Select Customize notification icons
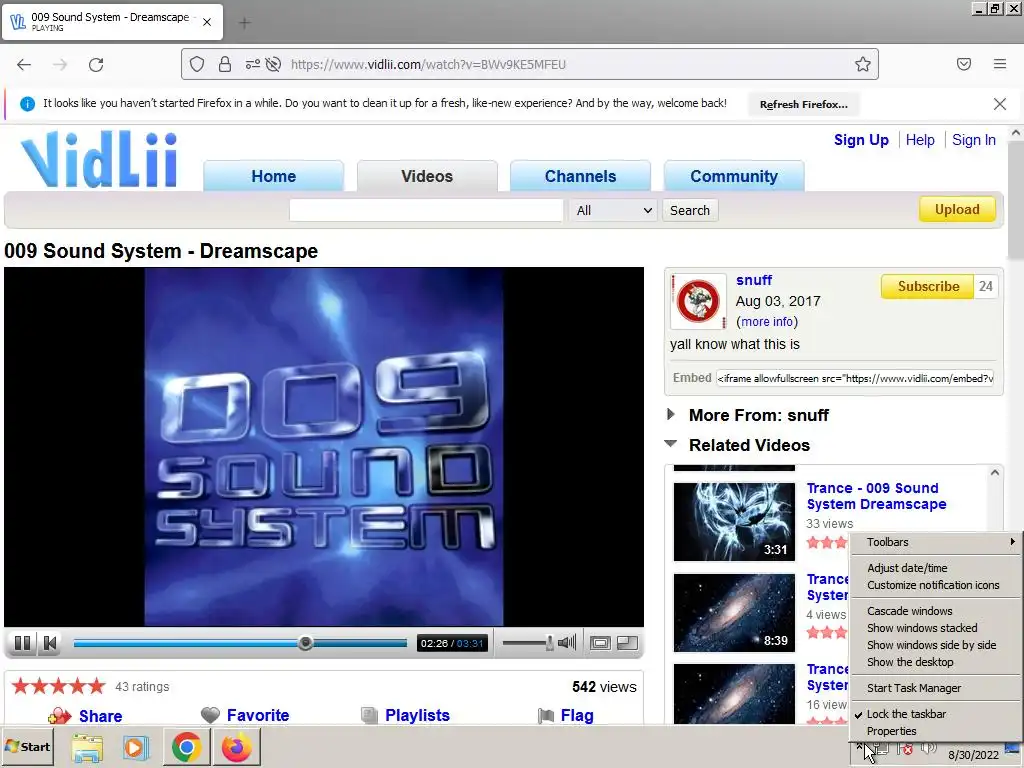Image resolution: width=1024 pixels, height=768 pixels. (x=935, y=585)
